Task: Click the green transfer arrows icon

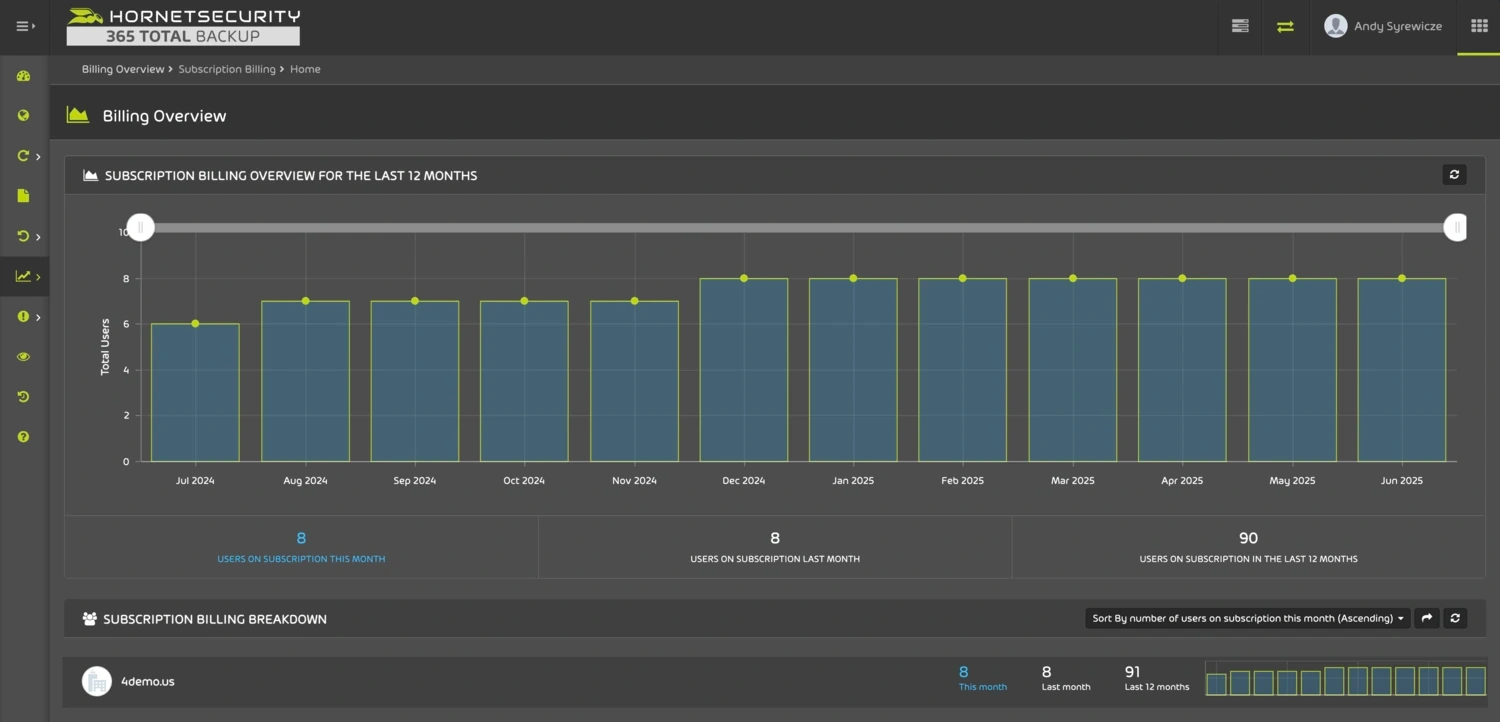Action: coord(1286,27)
